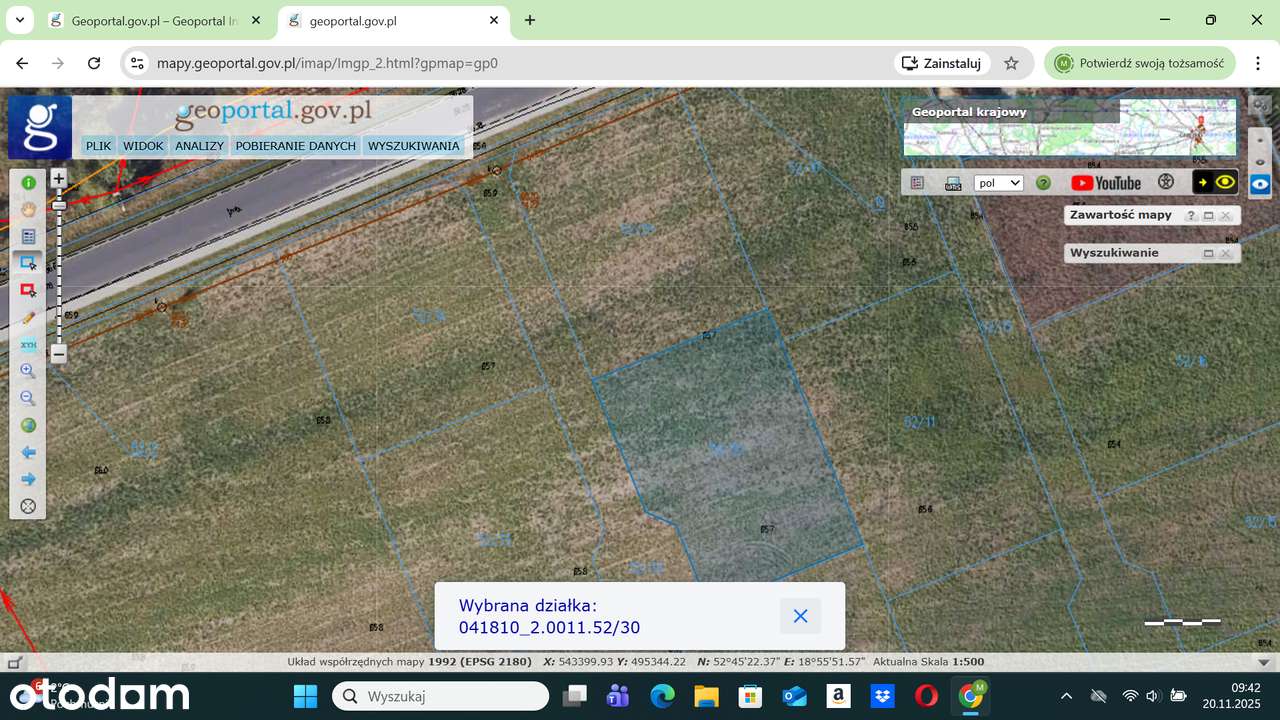
Task: Show hidden system tray icons
Action: [x=1066, y=696]
